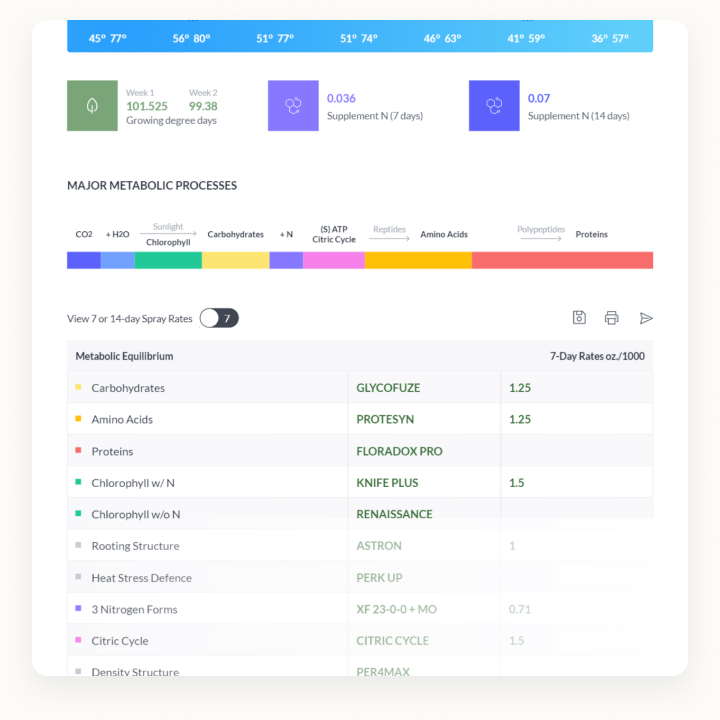Click the print icon
720x720 pixels.
tap(611, 318)
